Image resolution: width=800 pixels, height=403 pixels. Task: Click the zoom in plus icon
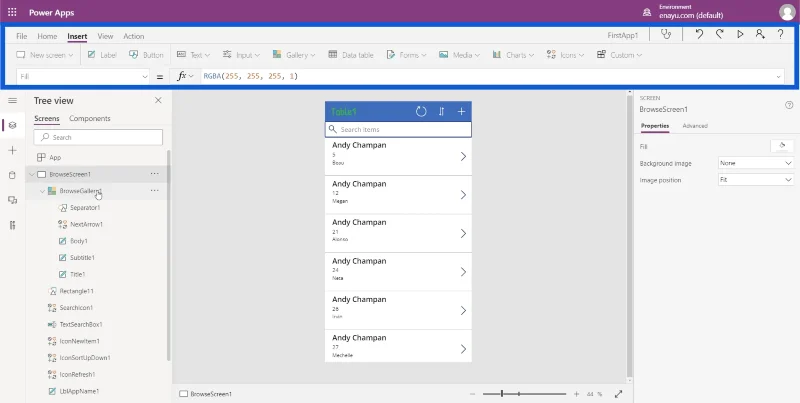(577, 394)
